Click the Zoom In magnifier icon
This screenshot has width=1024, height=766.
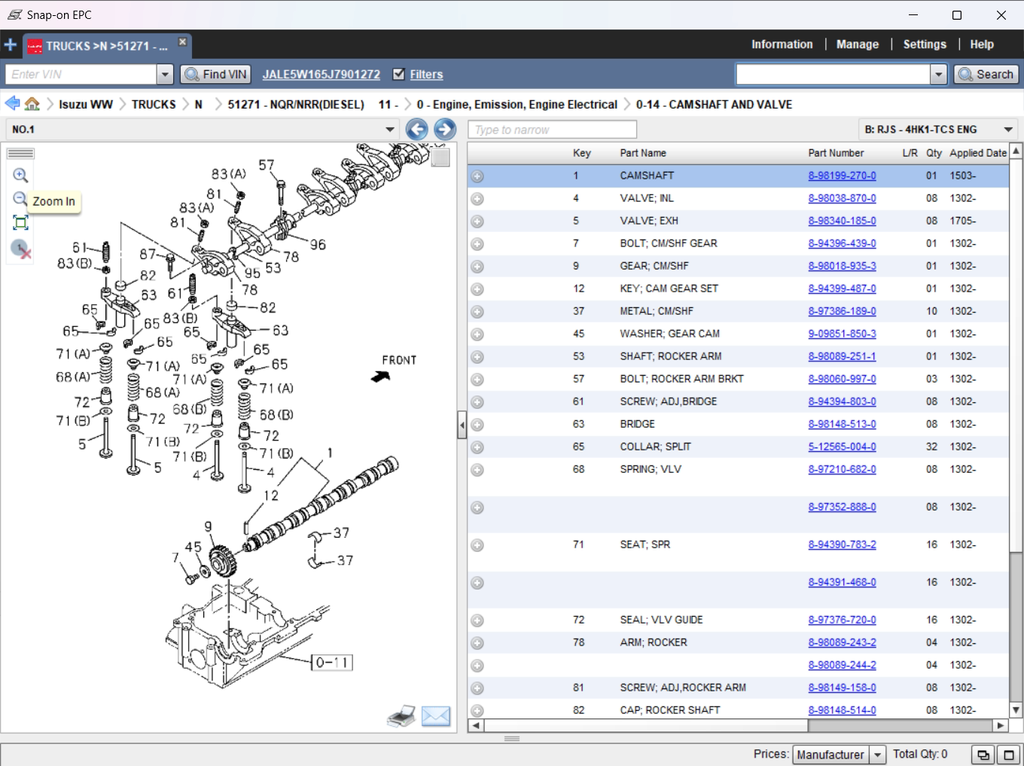point(20,175)
